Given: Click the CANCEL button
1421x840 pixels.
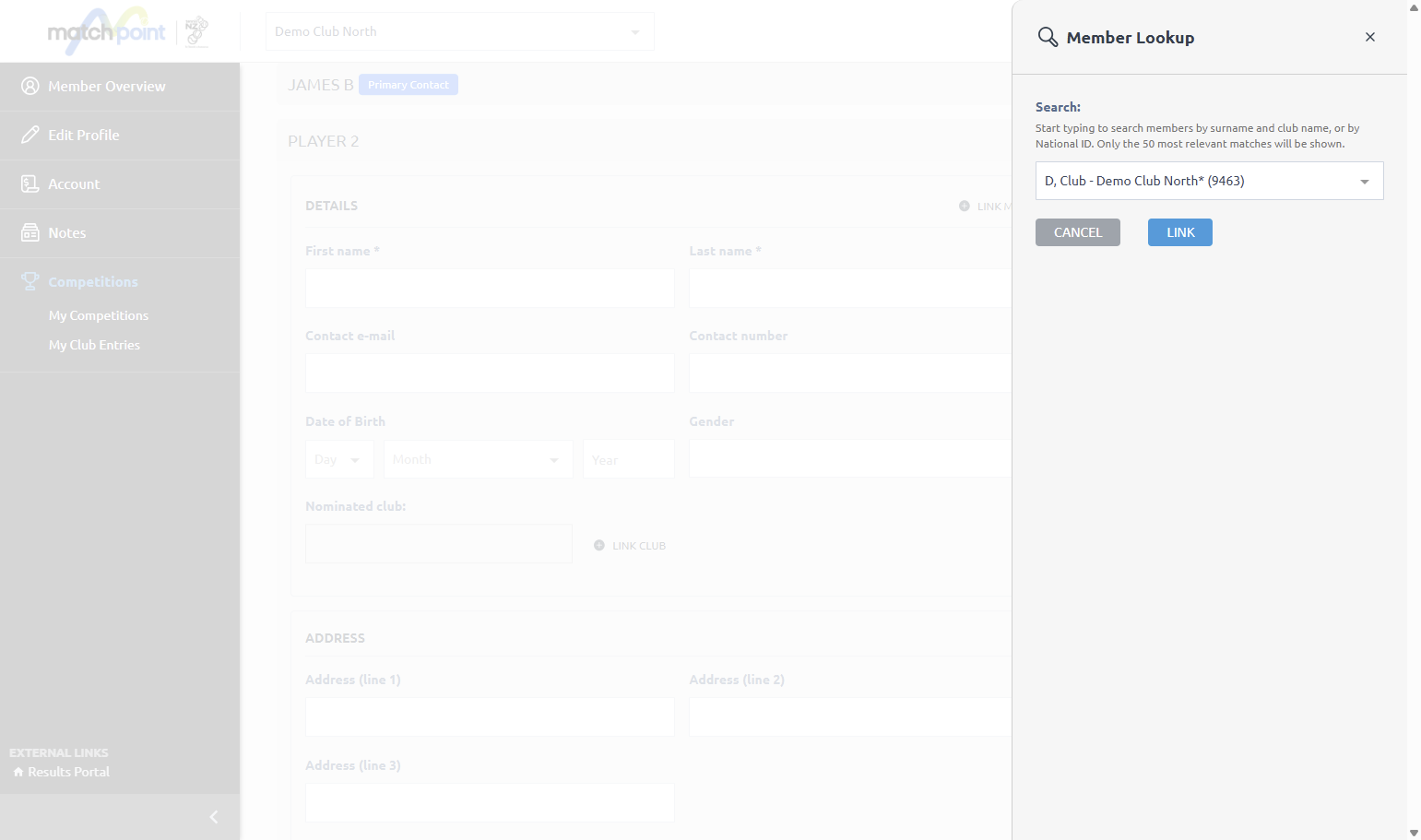Looking at the screenshot, I should tap(1078, 232).
